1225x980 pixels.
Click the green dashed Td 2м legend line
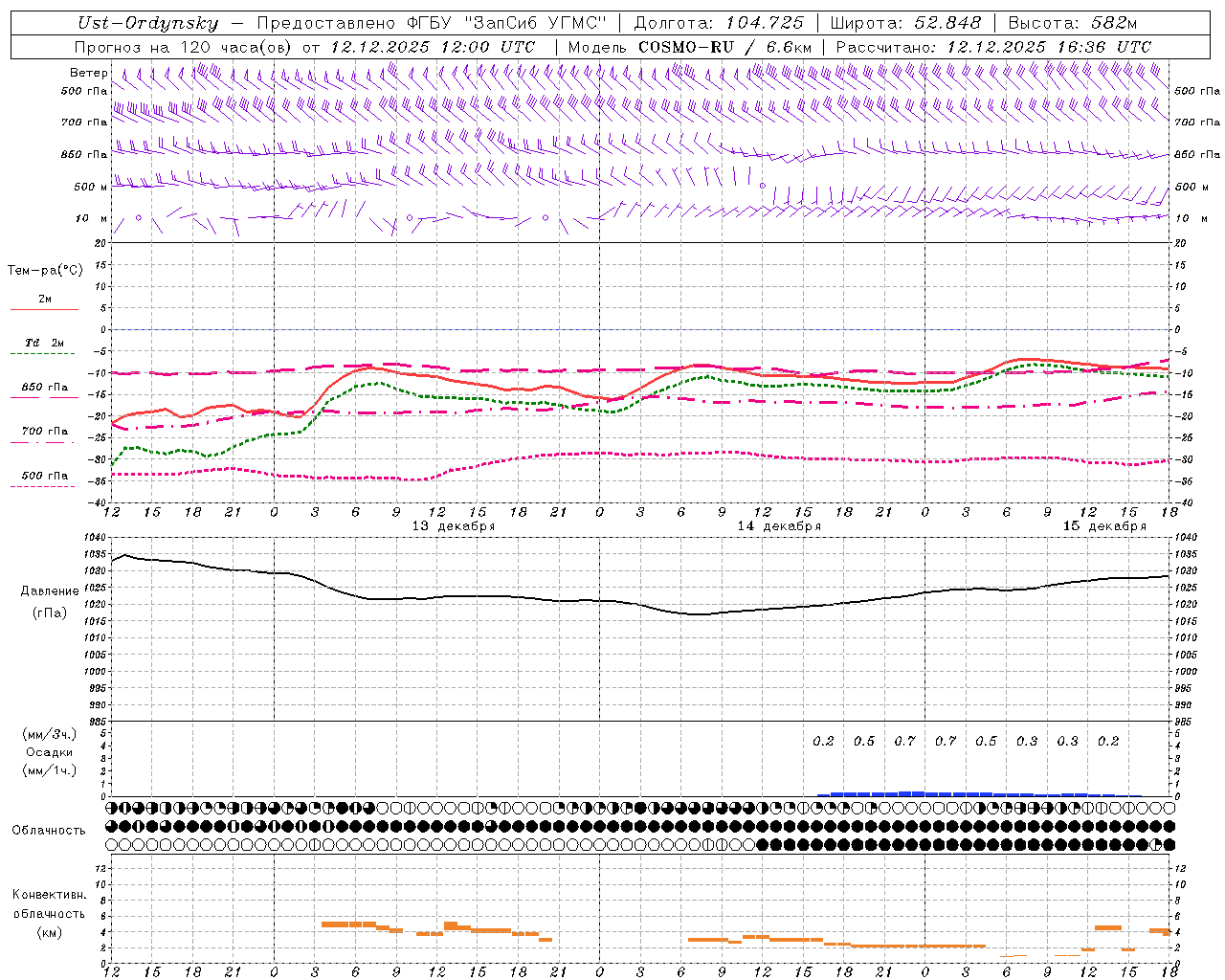tap(43, 353)
